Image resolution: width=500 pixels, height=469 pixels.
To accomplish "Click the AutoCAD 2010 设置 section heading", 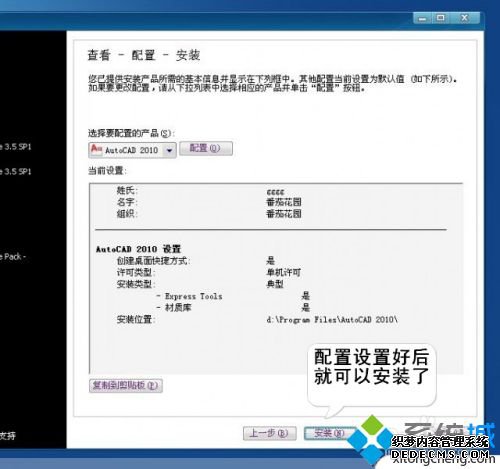I will (x=138, y=249).
